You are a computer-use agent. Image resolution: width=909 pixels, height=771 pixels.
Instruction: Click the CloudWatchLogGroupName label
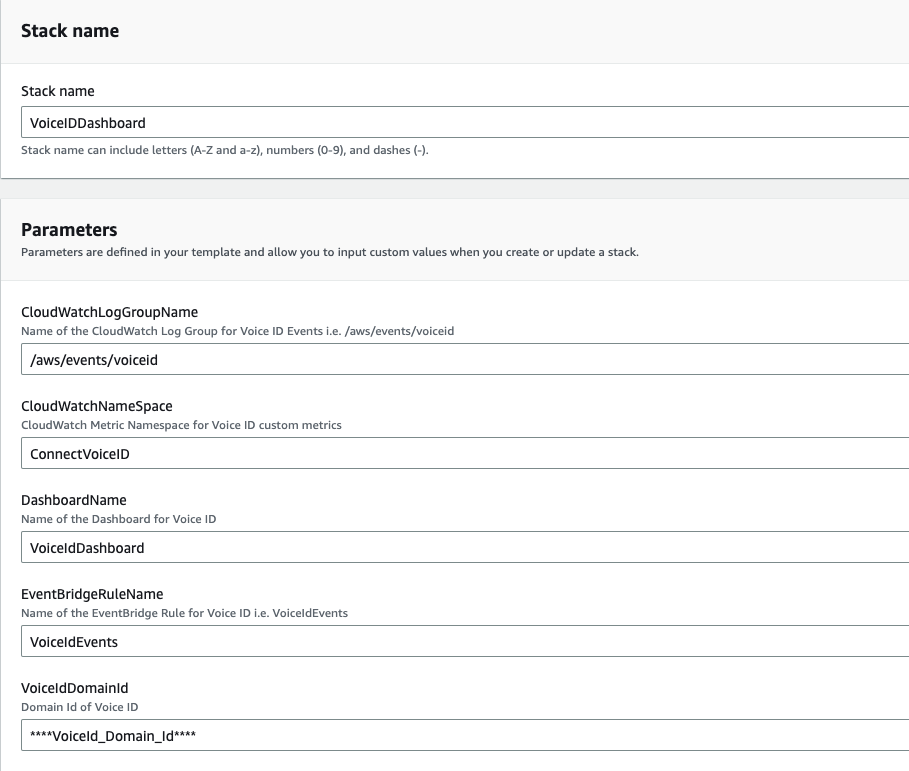pyautogui.click(x=110, y=312)
